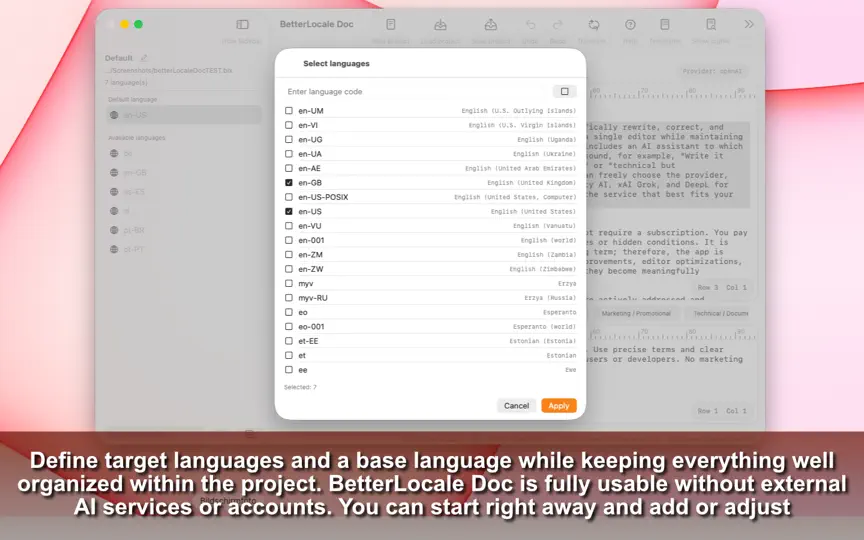Check the et-EE checkbox

pyautogui.click(x=289, y=341)
